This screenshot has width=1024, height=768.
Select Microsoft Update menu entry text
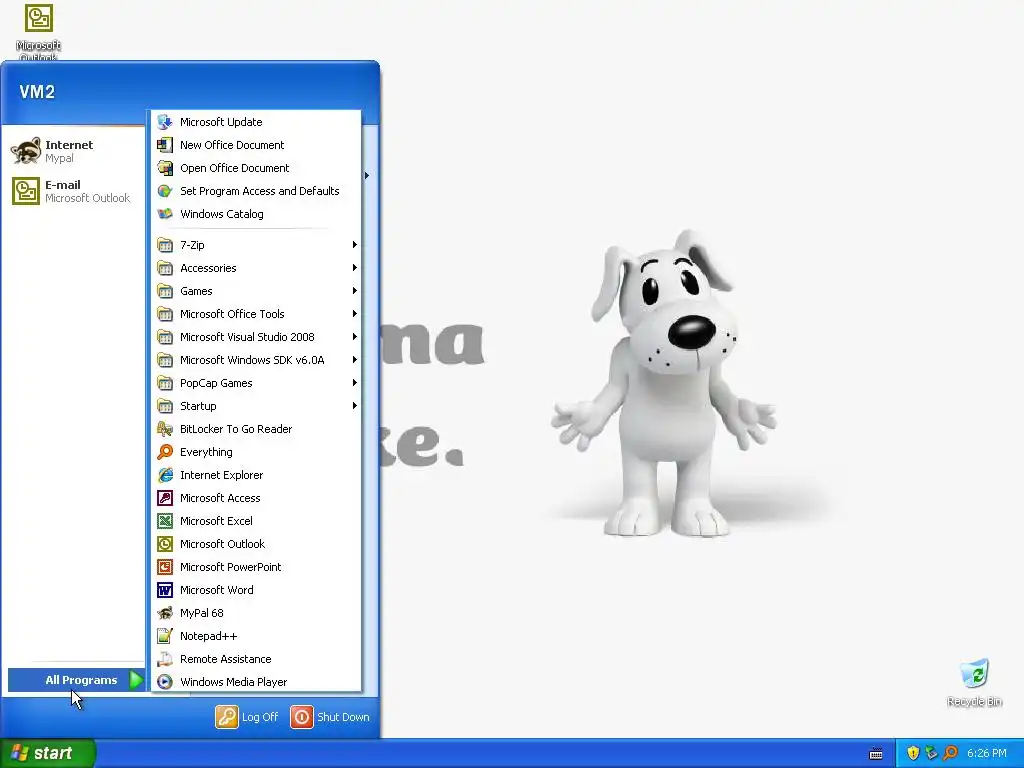click(221, 122)
